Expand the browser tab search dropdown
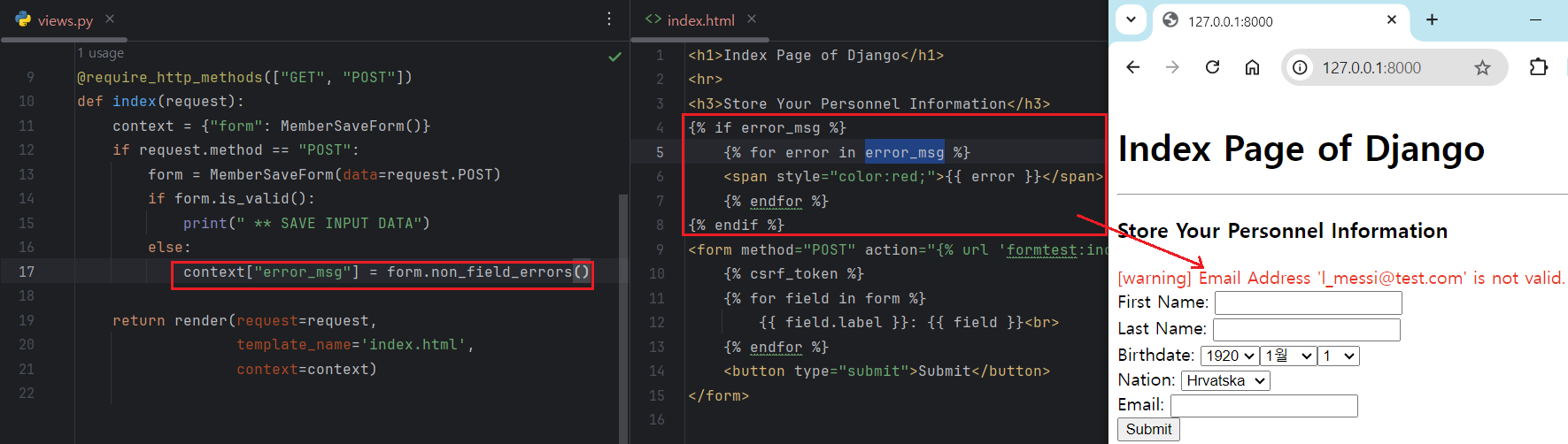The width and height of the screenshot is (1568, 444). click(1131, 19)
